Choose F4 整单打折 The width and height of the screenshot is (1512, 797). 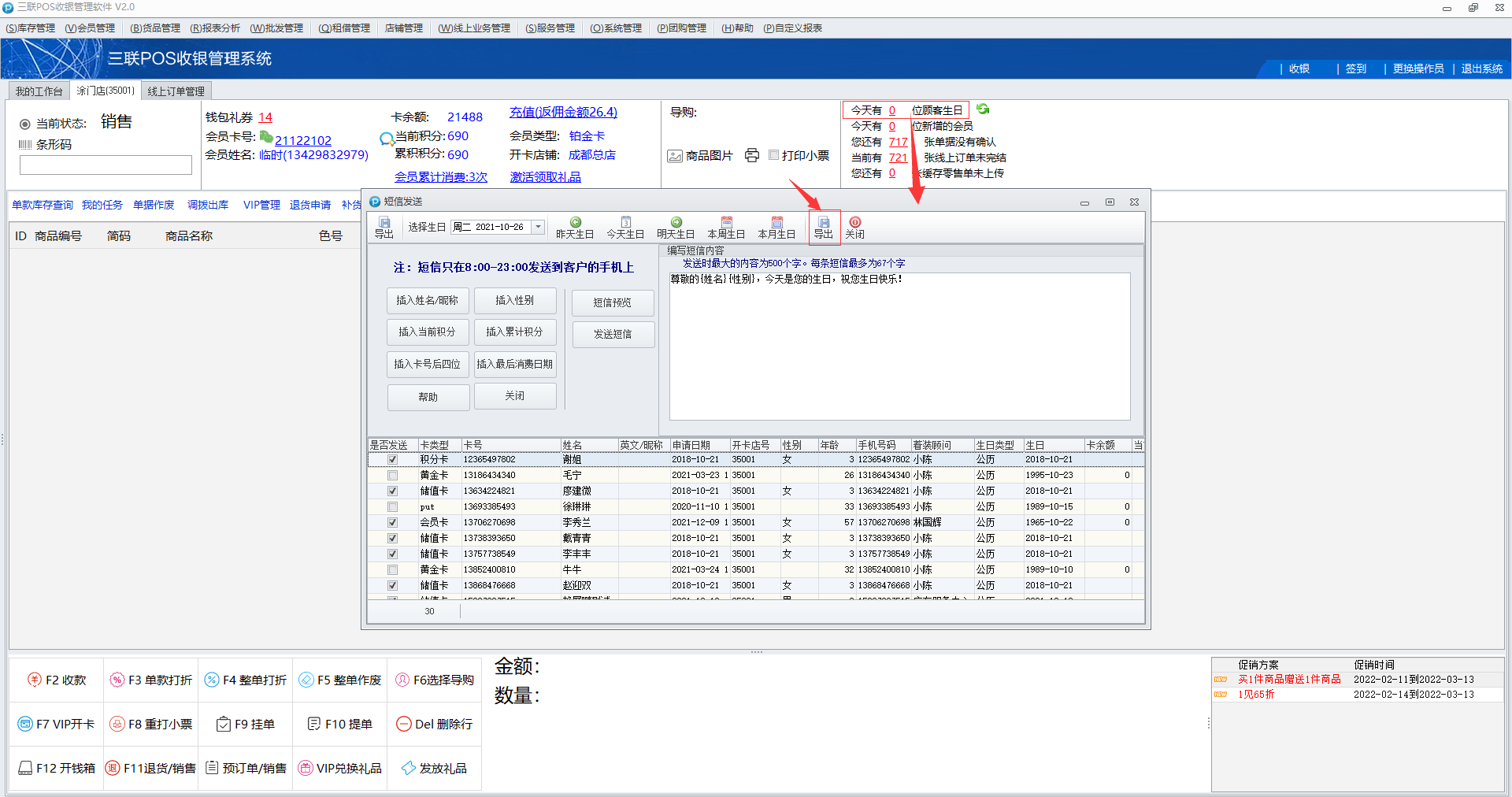246,680
